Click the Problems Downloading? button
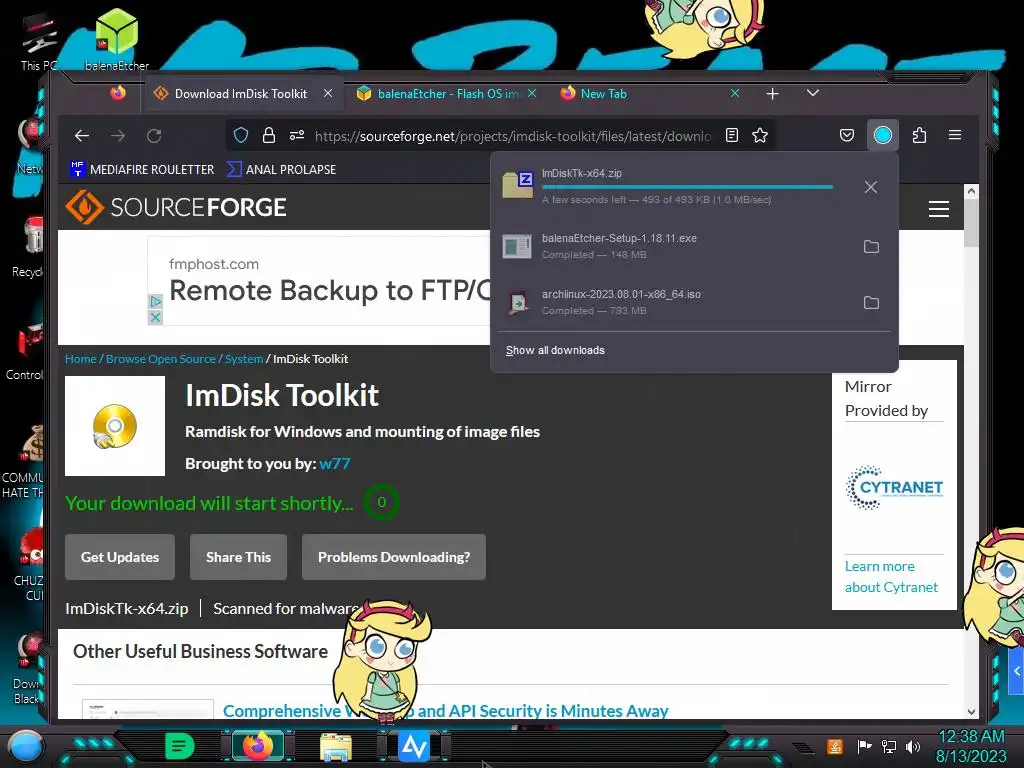The image size is (1024, 768). (394, 557)
